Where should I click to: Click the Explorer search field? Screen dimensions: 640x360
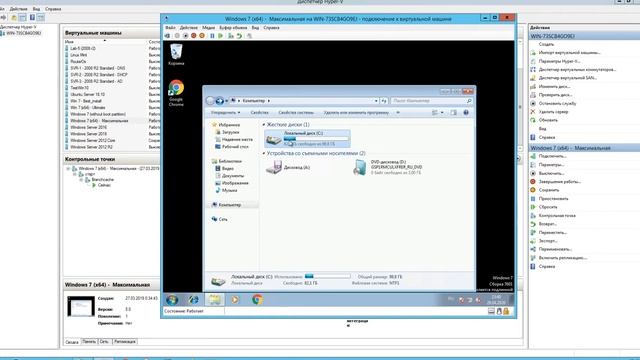pos(431,100)
